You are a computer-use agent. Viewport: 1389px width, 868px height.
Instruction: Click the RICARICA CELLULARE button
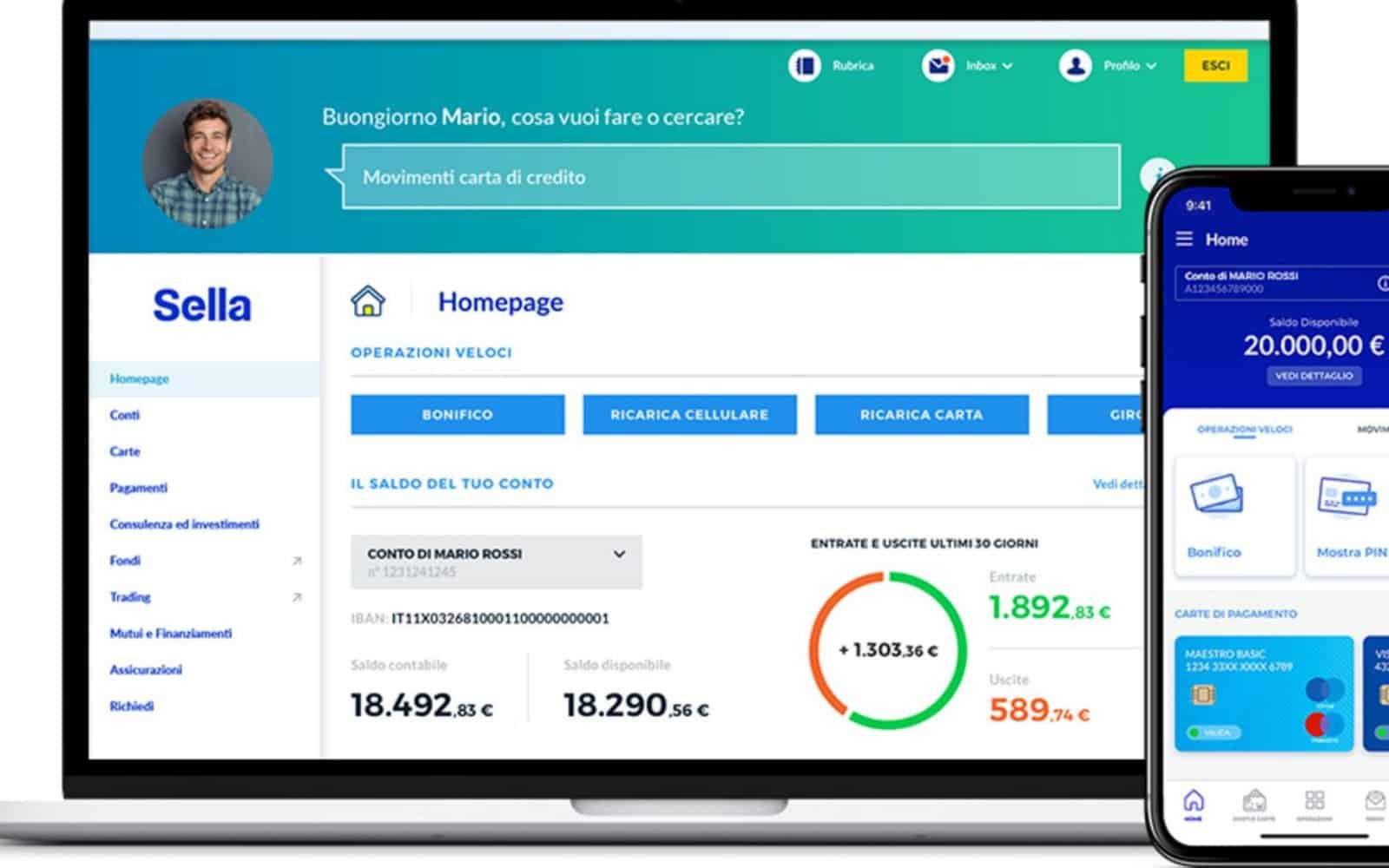click(689, 415)
